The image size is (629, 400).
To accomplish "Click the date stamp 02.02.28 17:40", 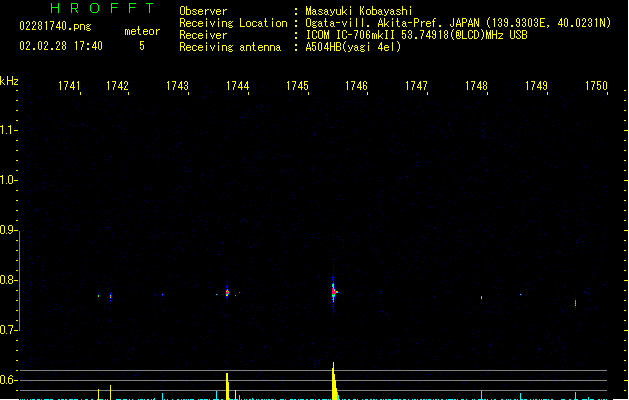I will [61, 46].
